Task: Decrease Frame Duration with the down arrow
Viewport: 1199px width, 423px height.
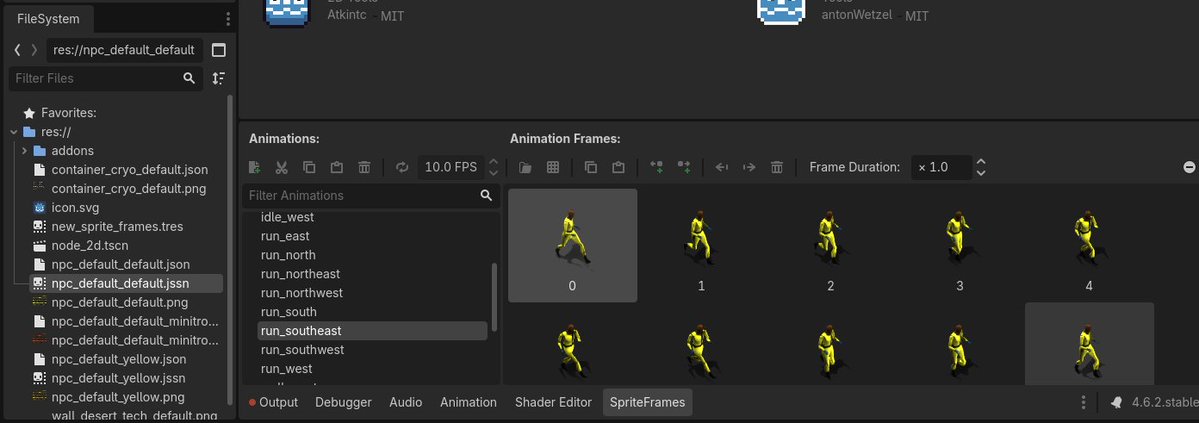Action: pyautogui.click(x=981, y=173)
